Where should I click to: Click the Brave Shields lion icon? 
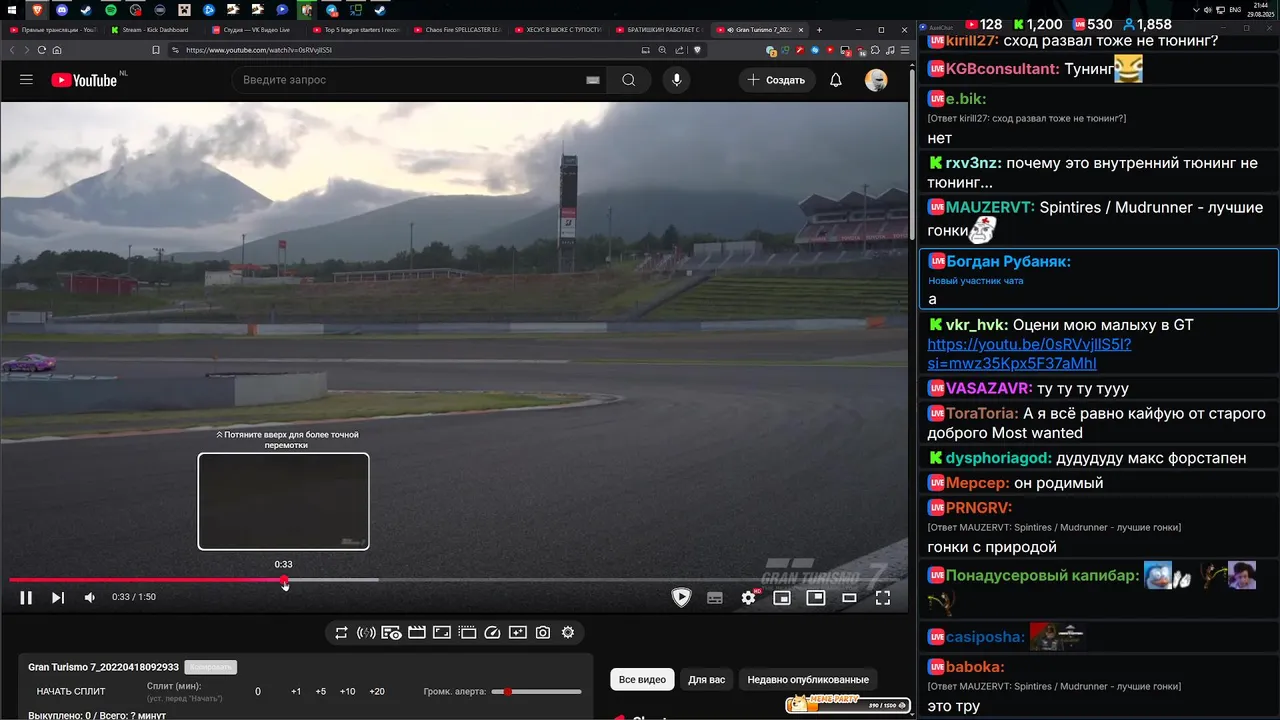697,50
